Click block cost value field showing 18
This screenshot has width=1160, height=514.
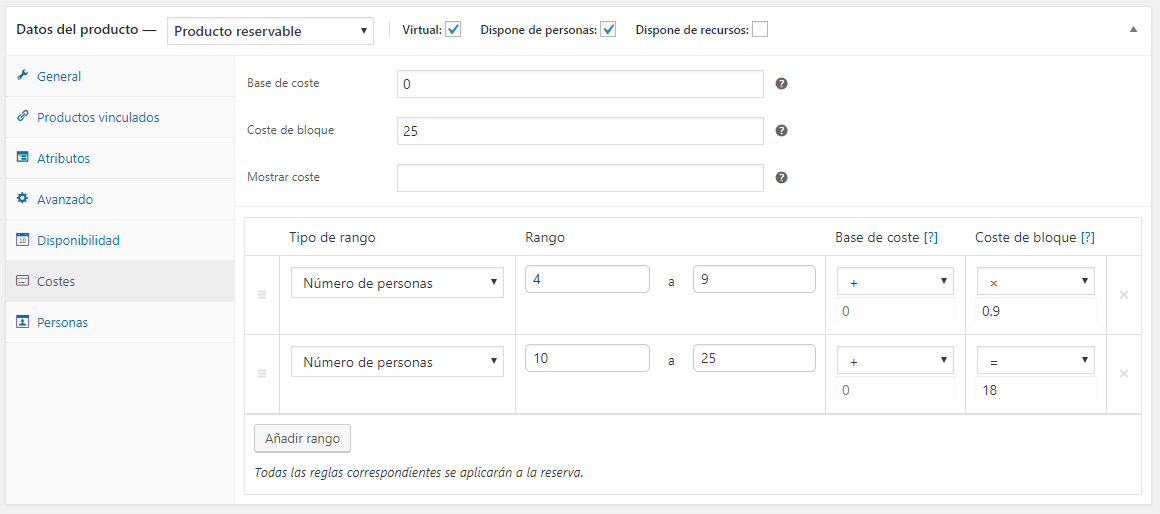coord(1036,391)
